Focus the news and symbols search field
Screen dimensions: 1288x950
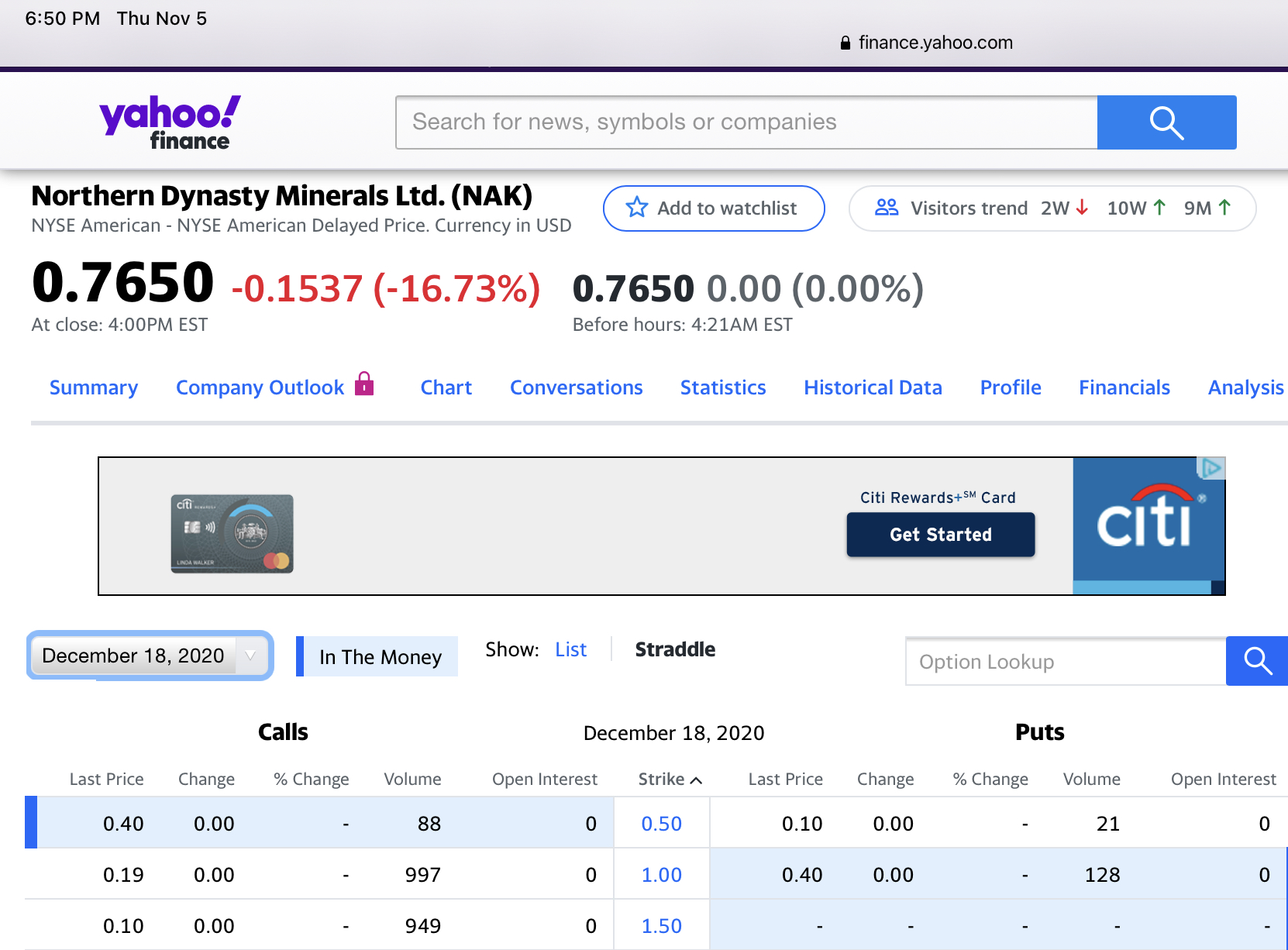746,122
